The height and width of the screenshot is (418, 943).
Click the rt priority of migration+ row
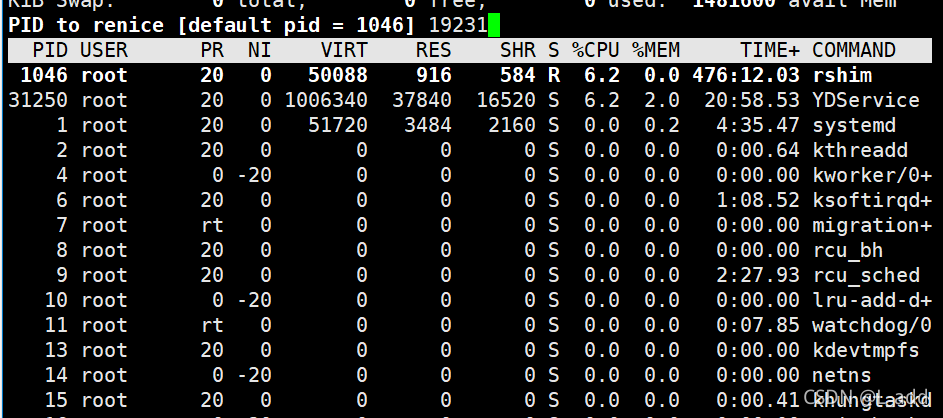(212, 226)
